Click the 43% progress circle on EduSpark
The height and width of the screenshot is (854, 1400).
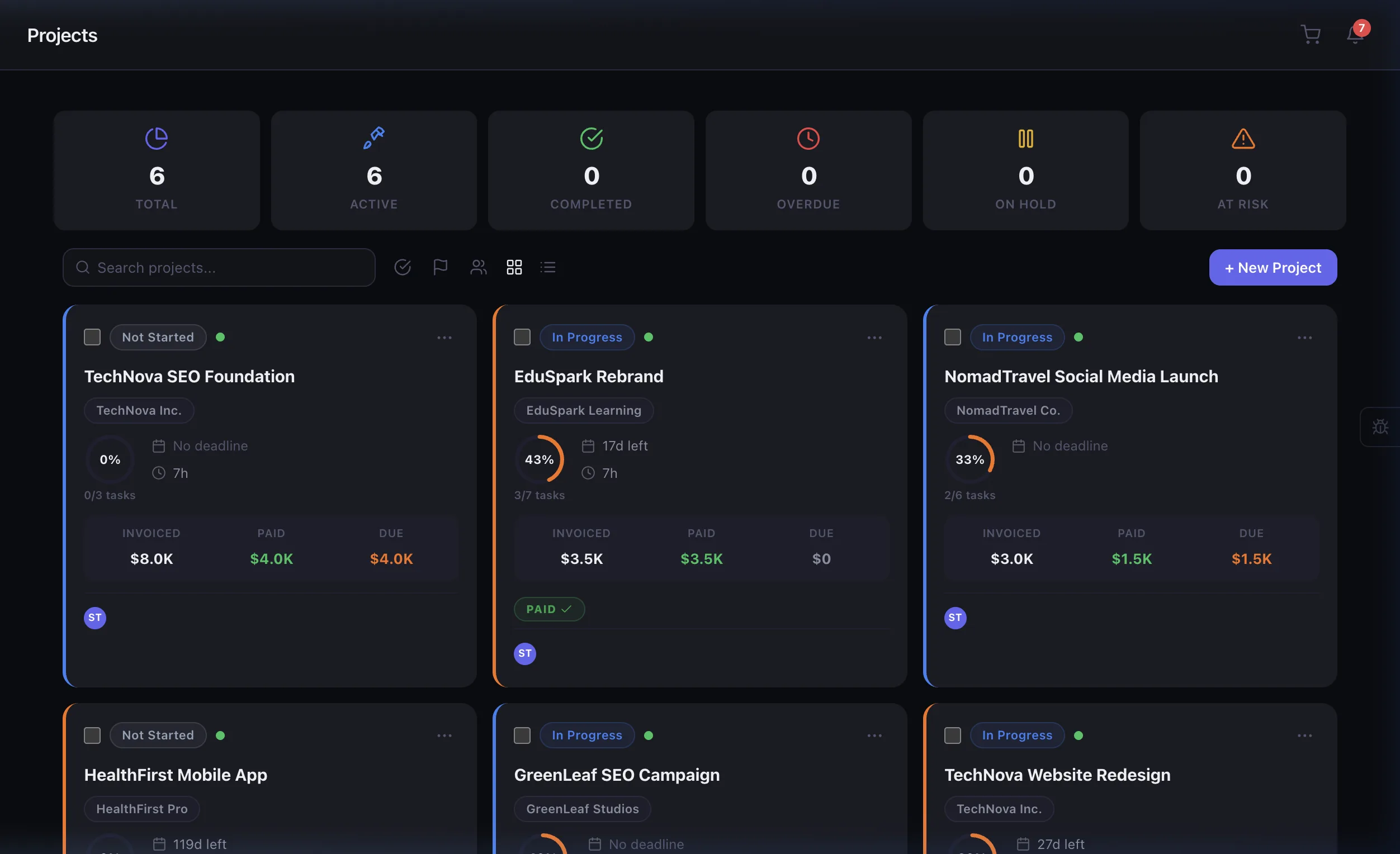pos(539,459)
